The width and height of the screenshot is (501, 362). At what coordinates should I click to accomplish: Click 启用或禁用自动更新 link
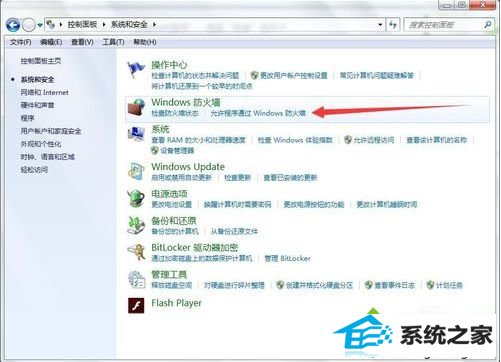pyautogui.click(x=181, y=178)
